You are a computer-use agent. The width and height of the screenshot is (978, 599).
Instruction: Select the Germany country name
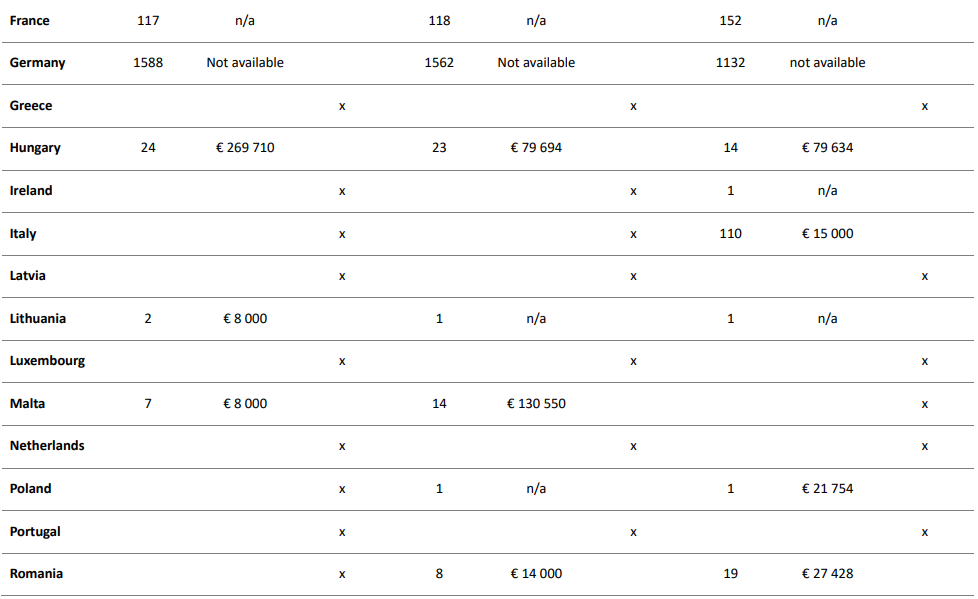37,63
